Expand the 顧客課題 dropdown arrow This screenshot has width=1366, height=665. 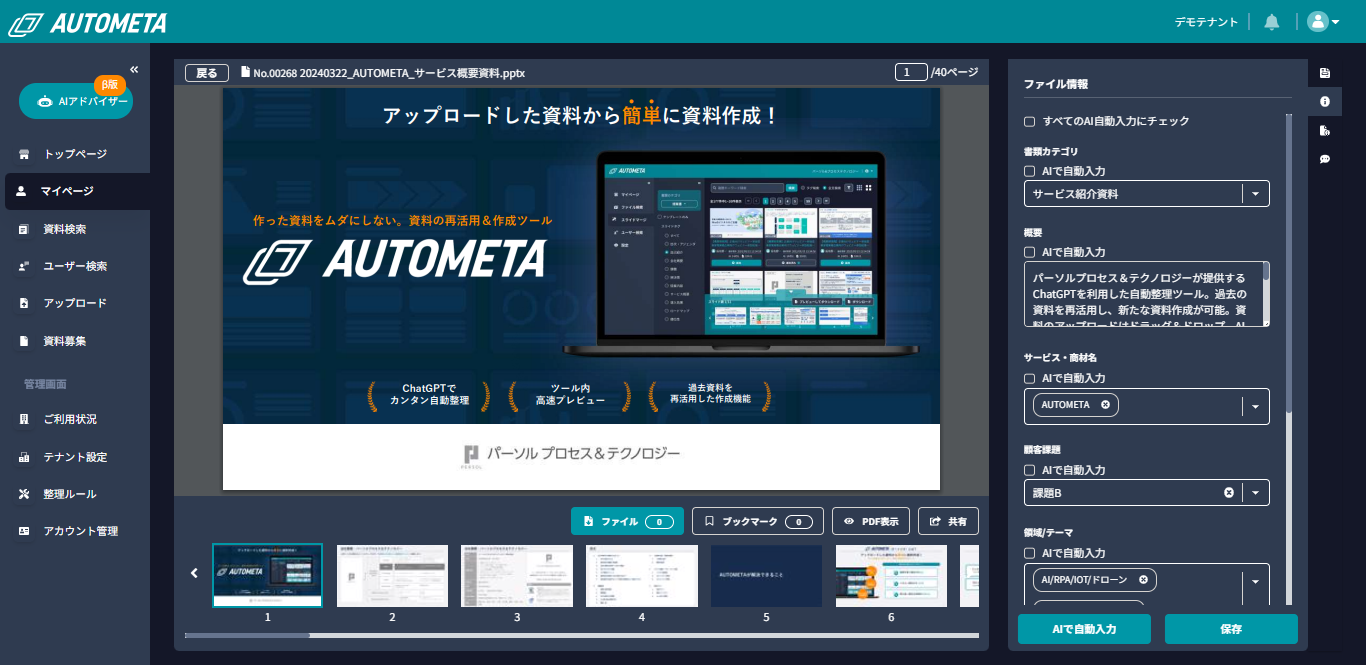point(1255,493)
